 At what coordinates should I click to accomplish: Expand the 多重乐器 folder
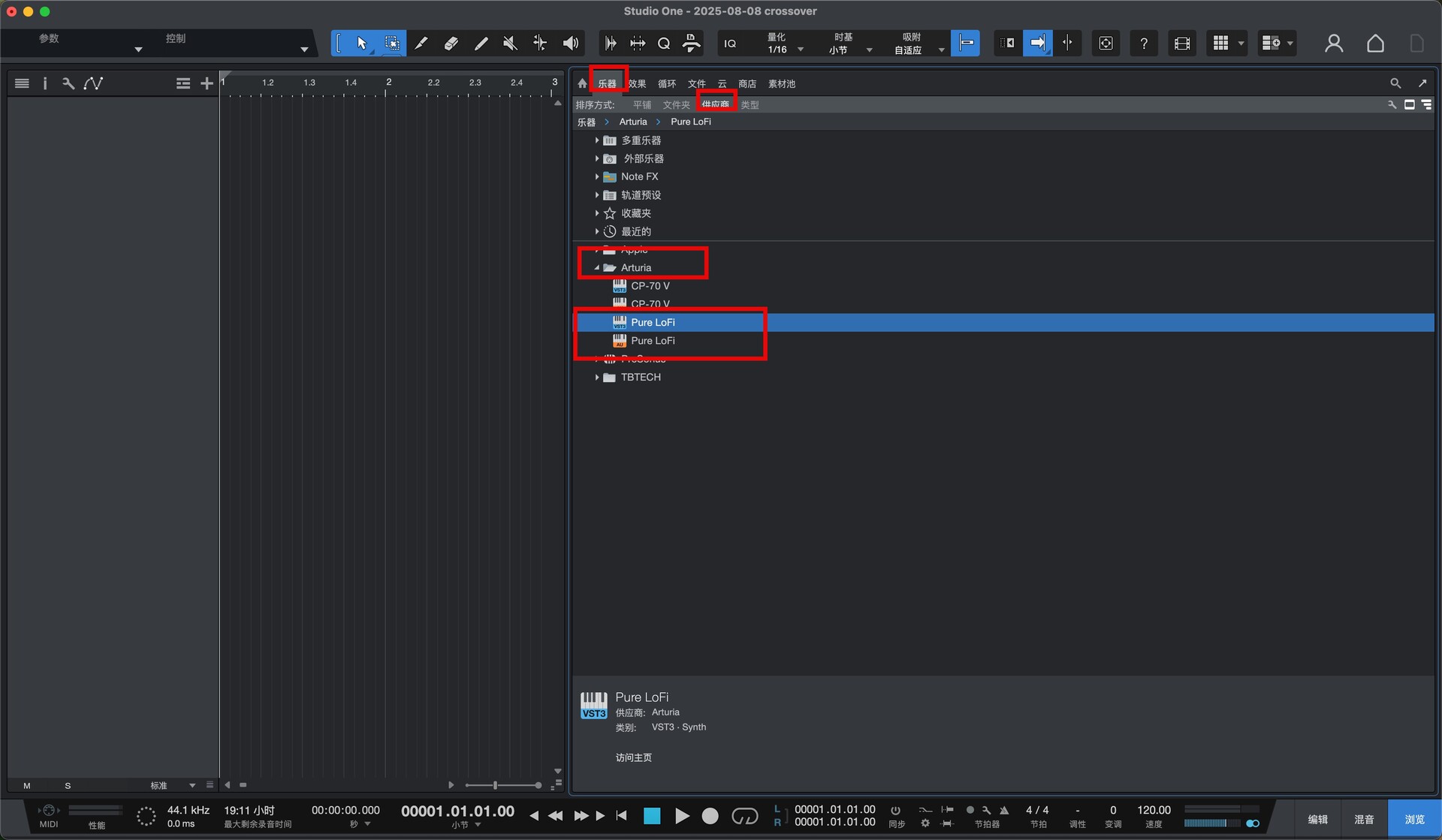coord(597,140)
